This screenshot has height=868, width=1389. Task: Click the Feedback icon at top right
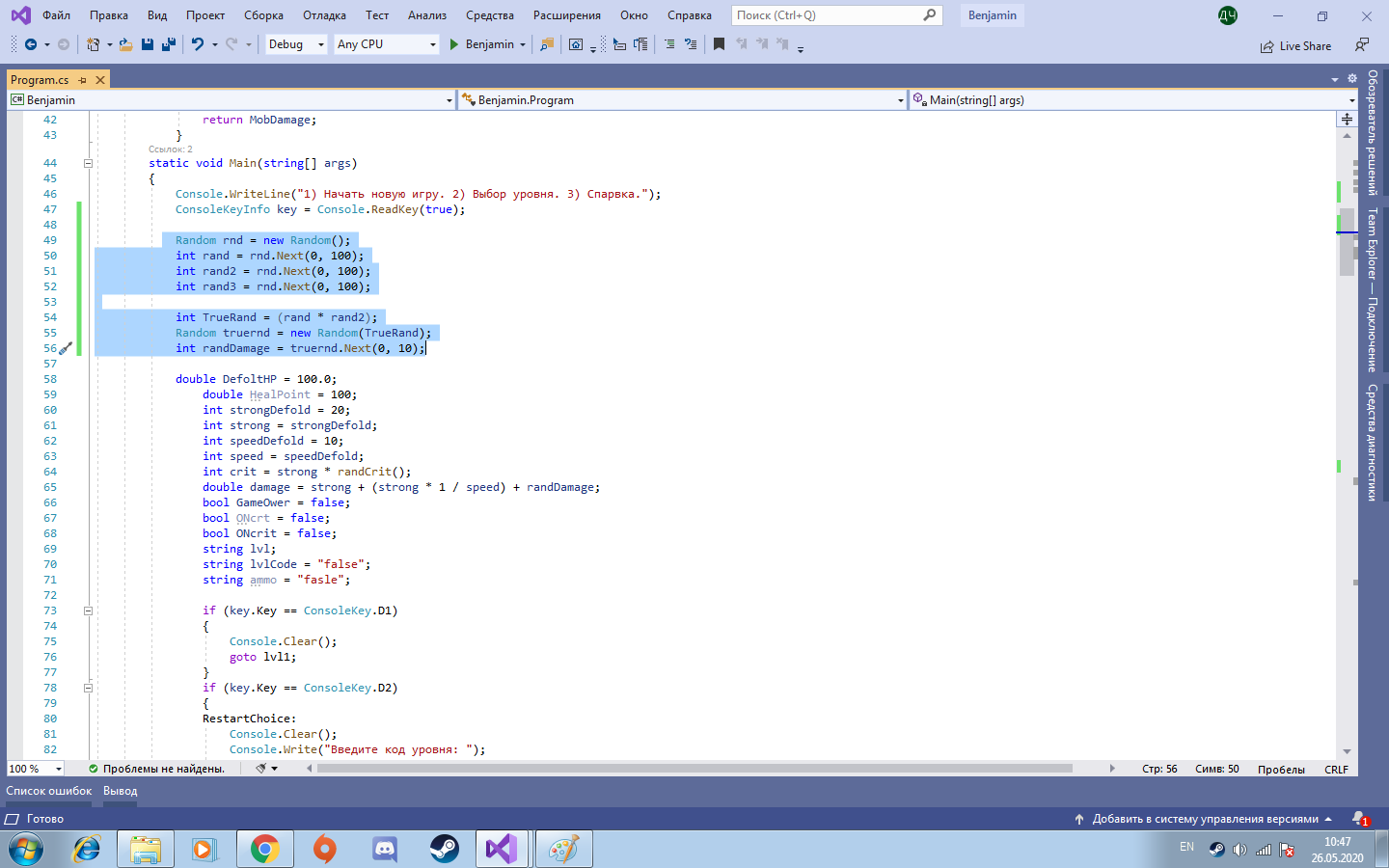tap(1361, 45)
